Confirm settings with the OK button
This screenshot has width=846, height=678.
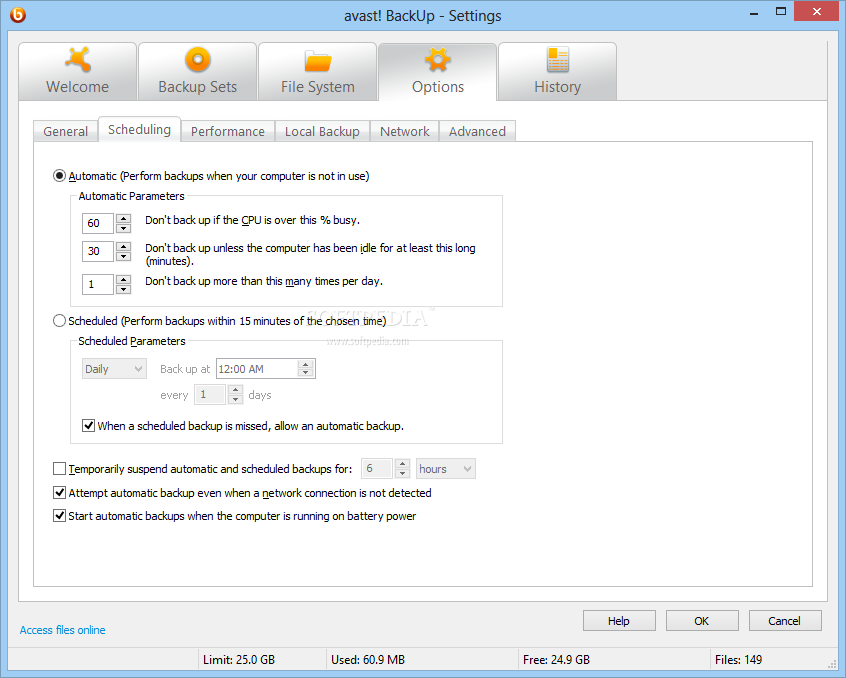click(x=702, y=620)
